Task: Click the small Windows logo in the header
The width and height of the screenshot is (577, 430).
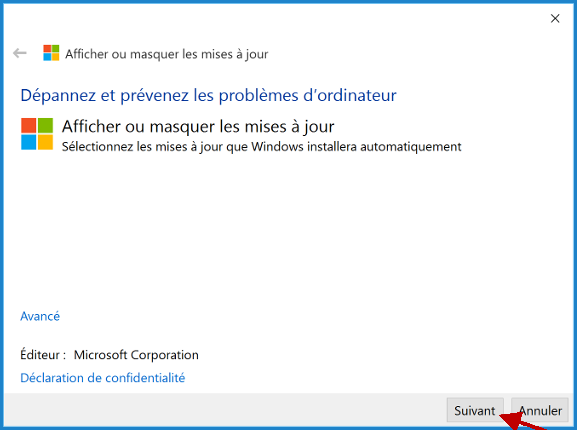Action: pyautogui.click(x=51, y=53)
